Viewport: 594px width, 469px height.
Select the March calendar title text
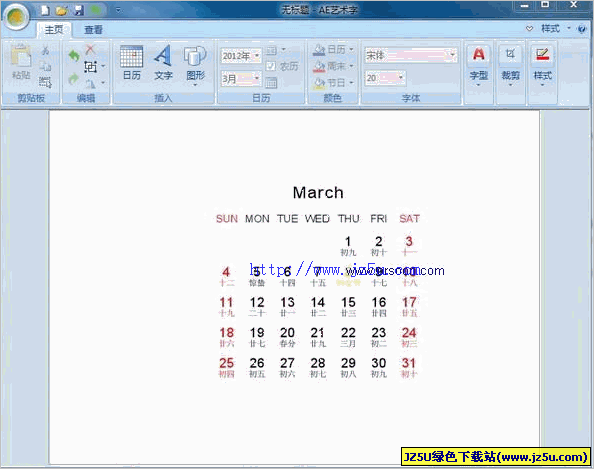(318, 192)
